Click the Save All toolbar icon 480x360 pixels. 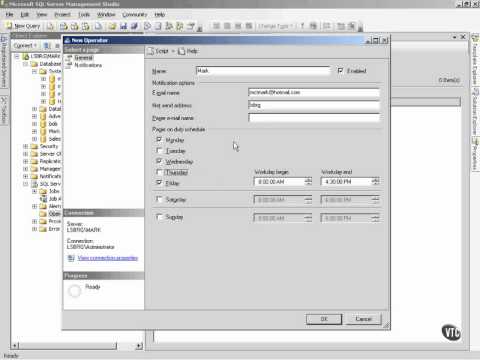coord(134,26)
